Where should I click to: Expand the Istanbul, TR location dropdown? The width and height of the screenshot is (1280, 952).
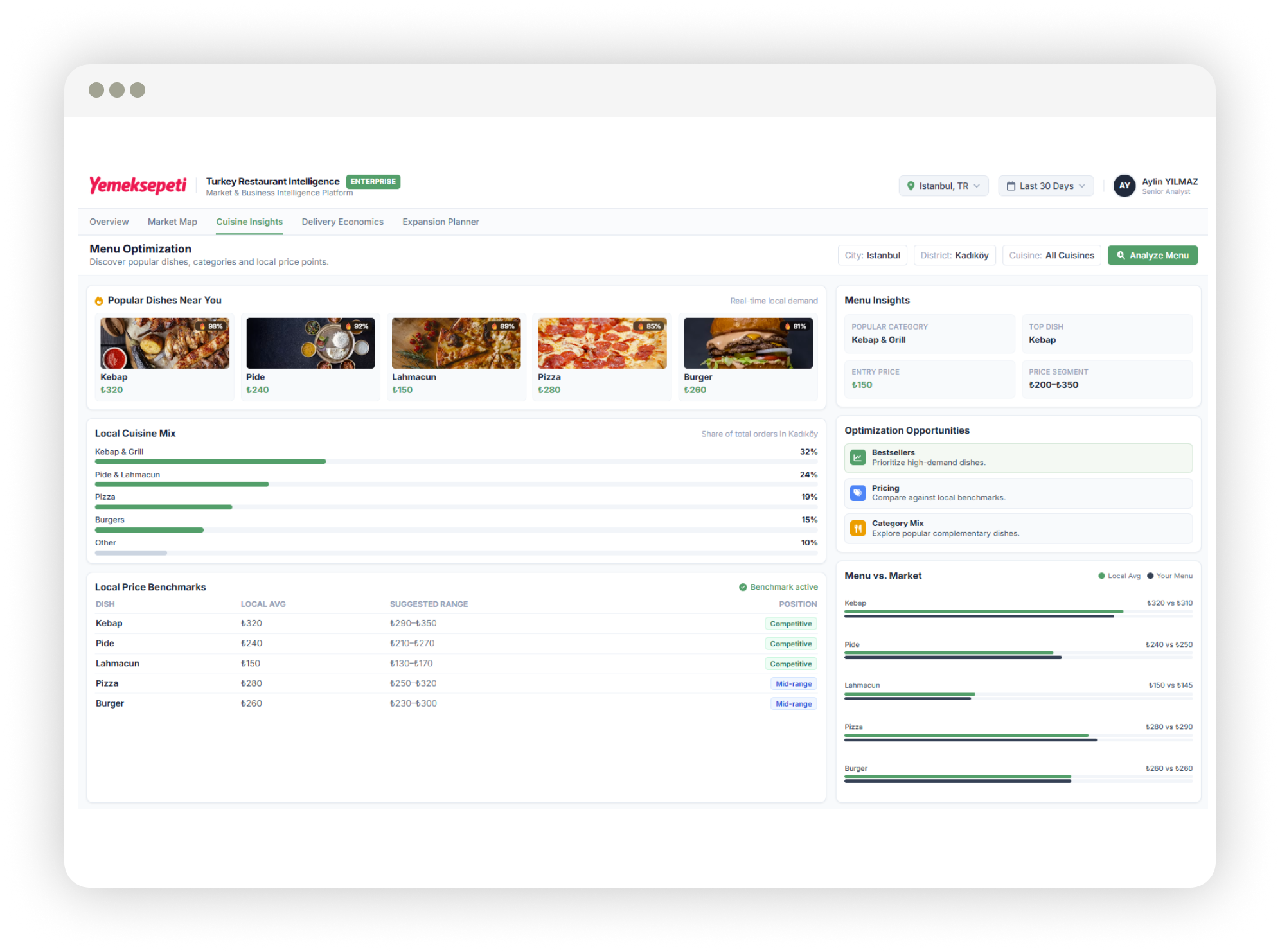point(943,186)
